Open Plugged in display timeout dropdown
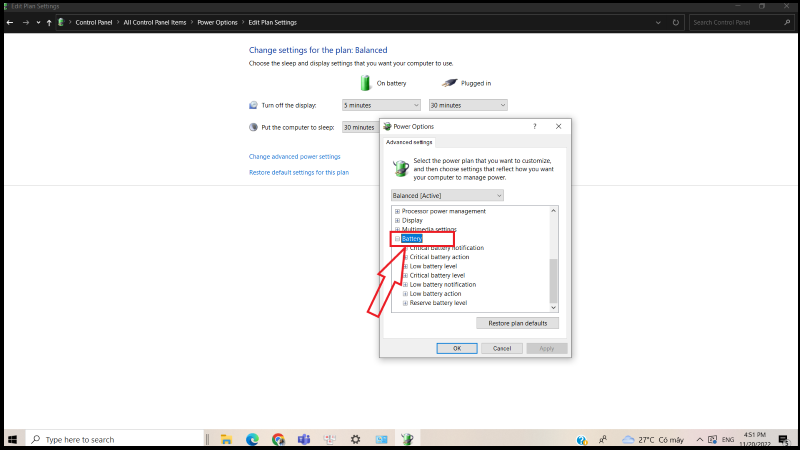The width and height of the screenshot is (800, 450). pos(468,105)
